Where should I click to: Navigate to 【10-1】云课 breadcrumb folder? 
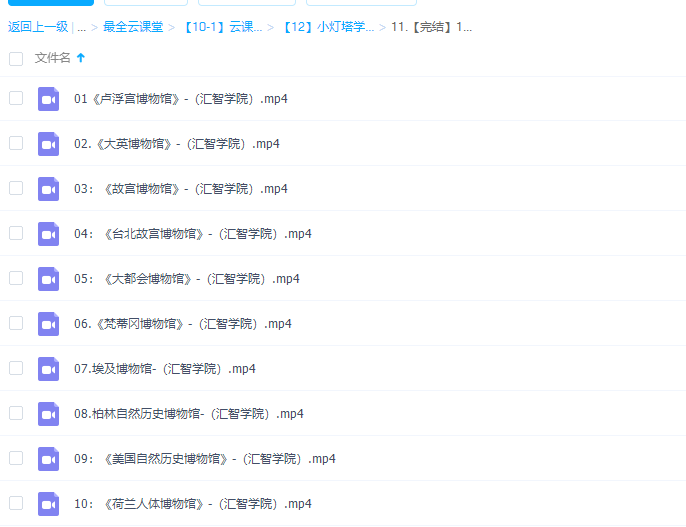[222, 27]
